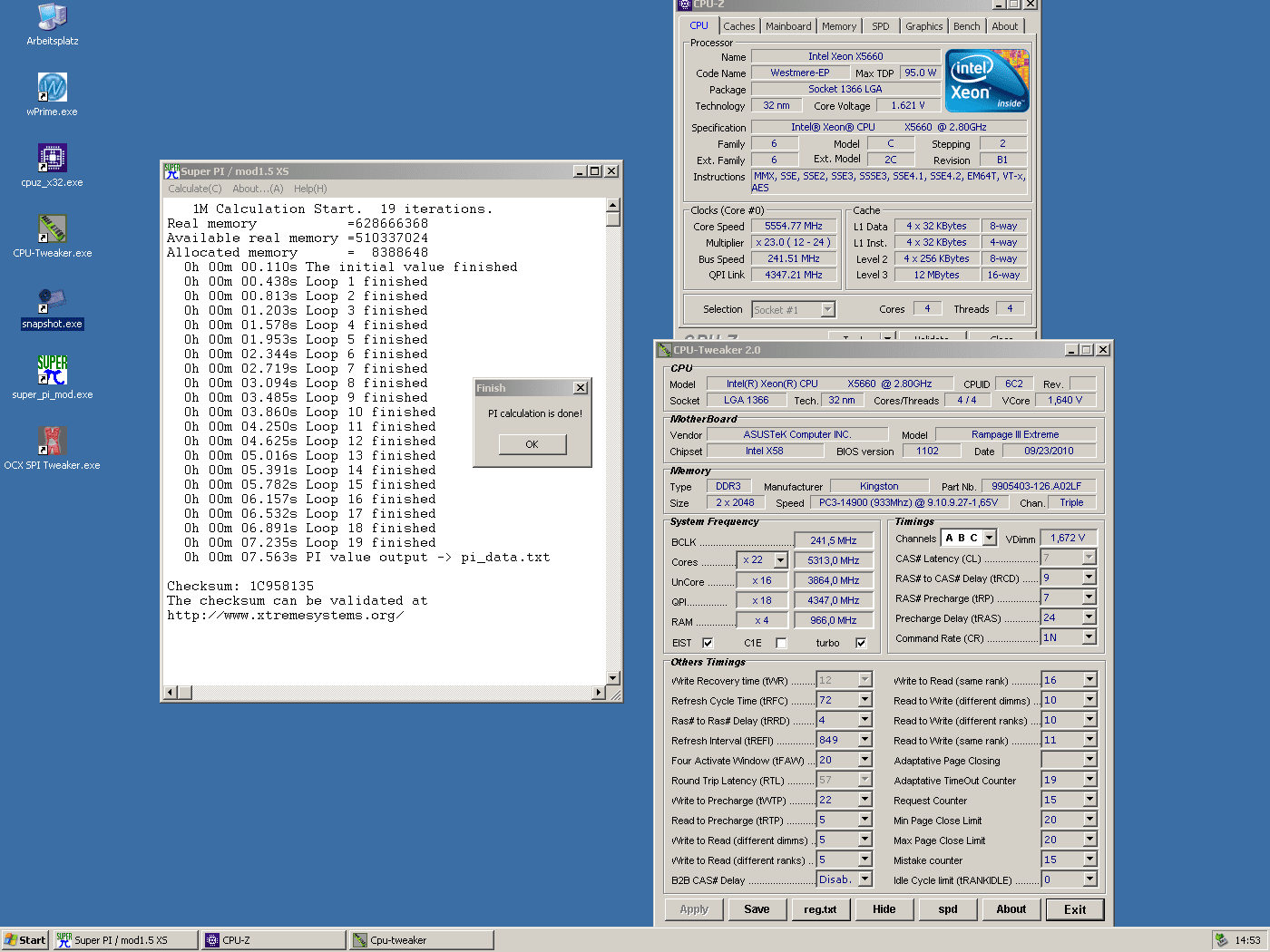1270x952 pixels.
Task: Open the About tab in CPU-Z
Action: coord(1004,26)
